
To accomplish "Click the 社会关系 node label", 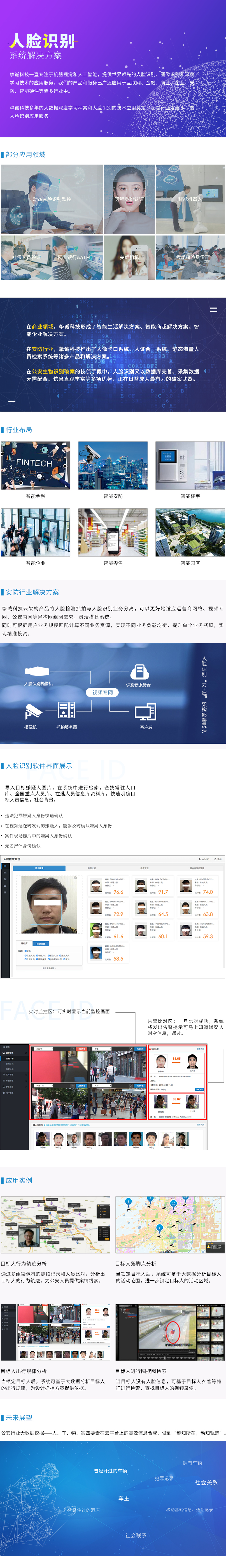I will pyautogui.click(x=206, y=1482).
